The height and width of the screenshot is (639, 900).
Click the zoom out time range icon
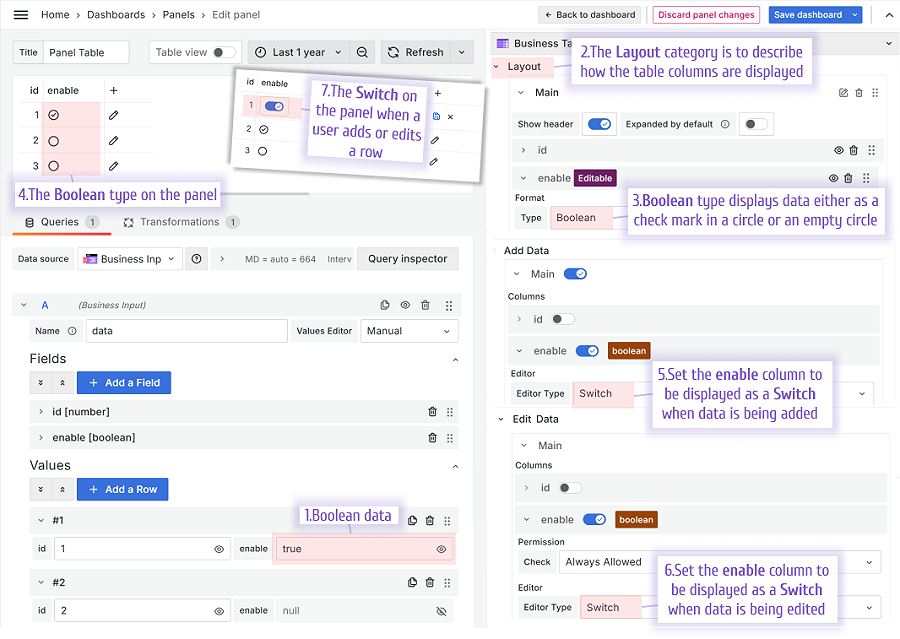(x=362, y=52)
